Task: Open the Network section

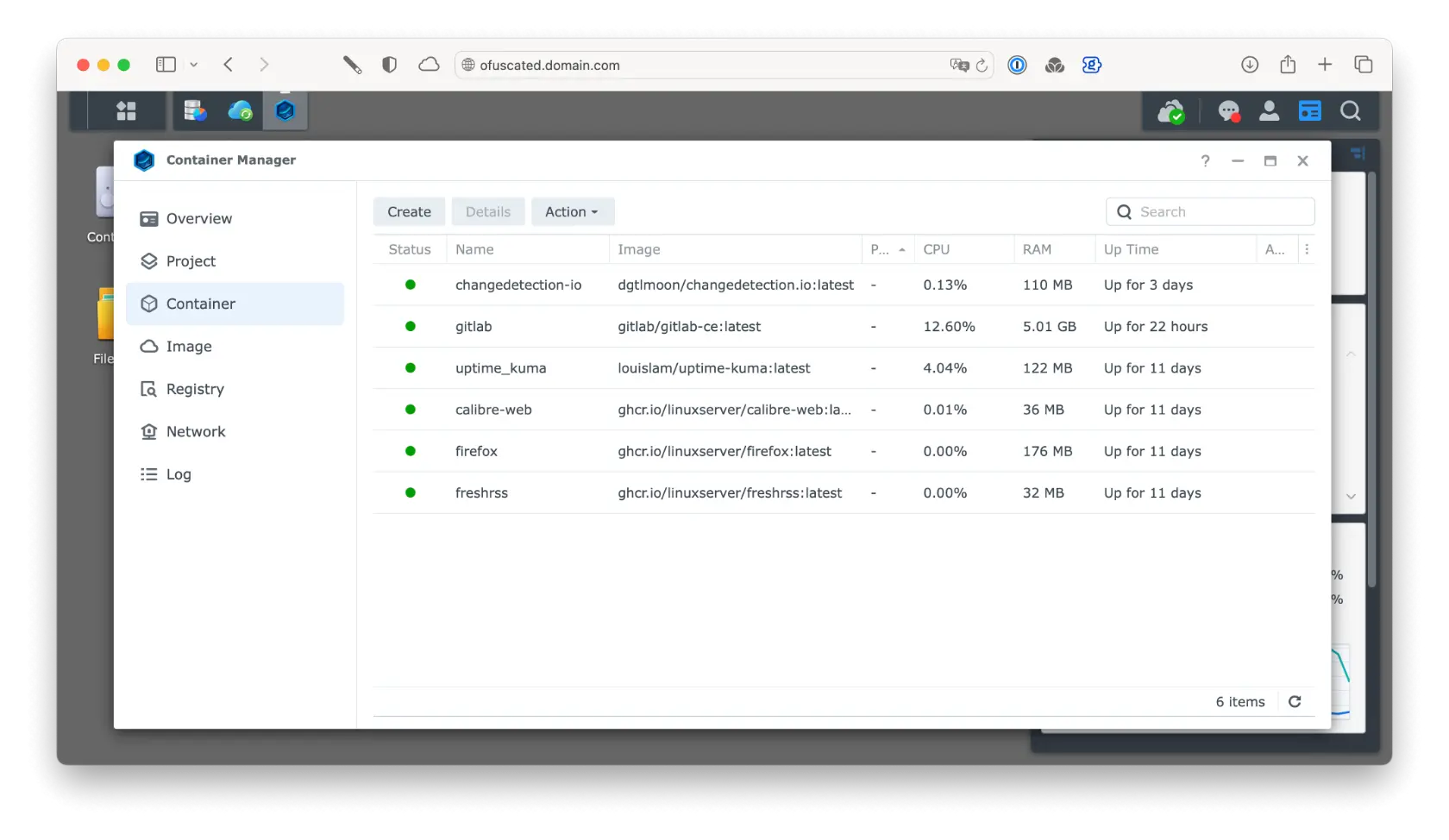Action: pyautogui.click(x=196, y=432)
